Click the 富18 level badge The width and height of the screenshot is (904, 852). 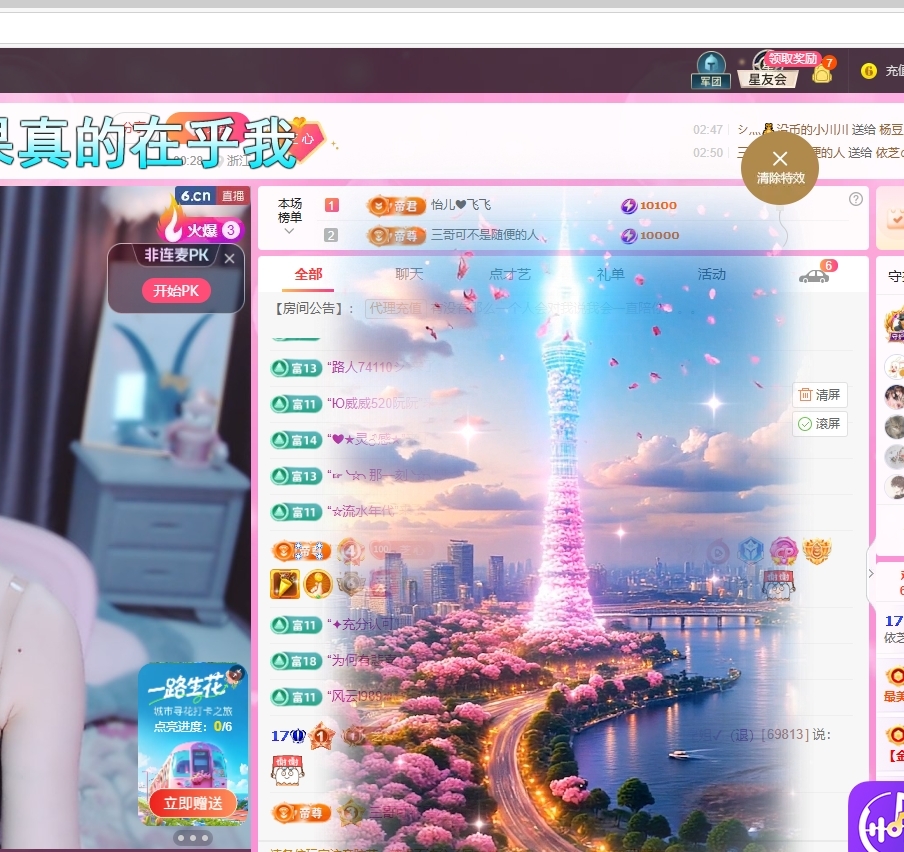tap(296, 661)
